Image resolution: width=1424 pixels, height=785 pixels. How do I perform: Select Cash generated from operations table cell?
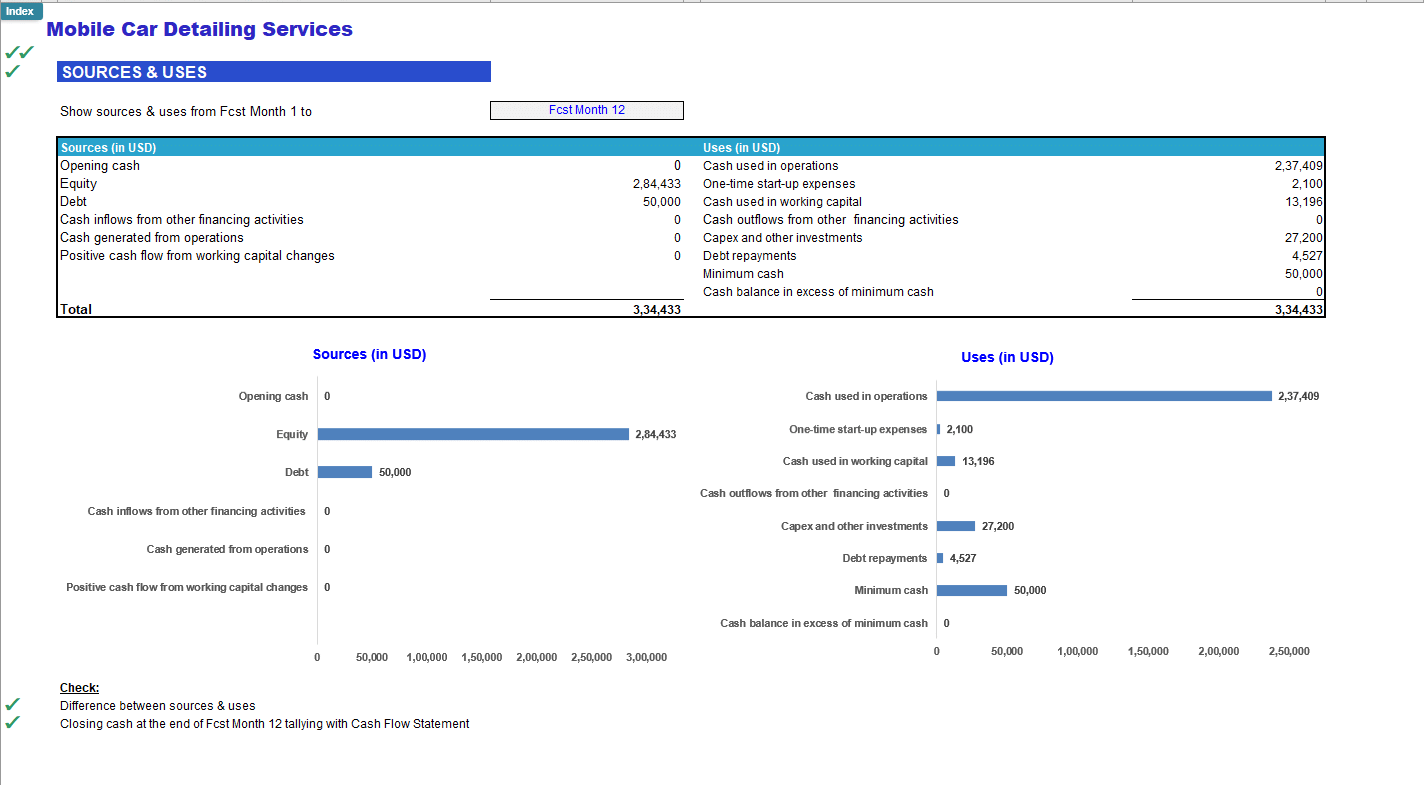152,238
